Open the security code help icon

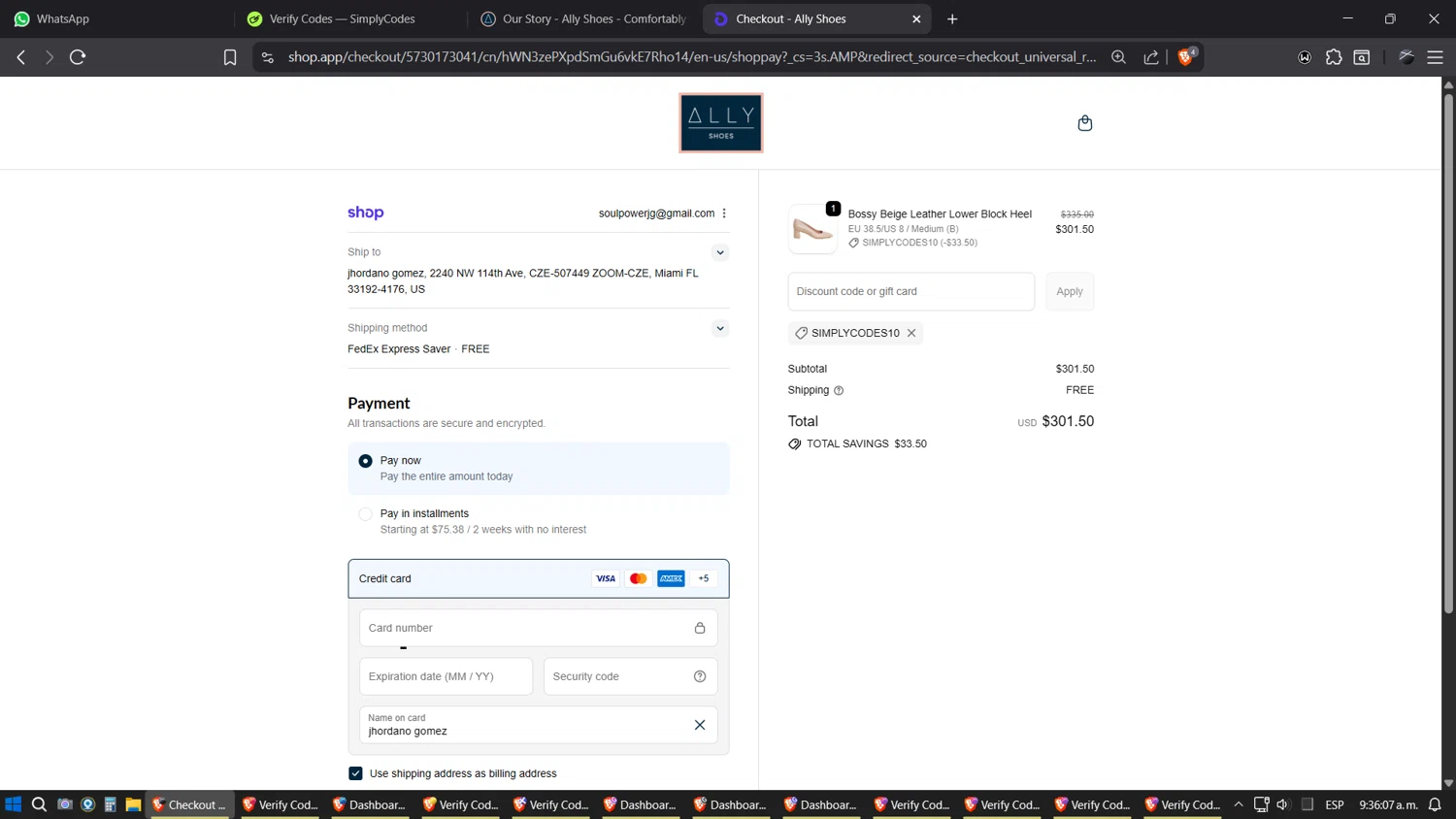700,676
